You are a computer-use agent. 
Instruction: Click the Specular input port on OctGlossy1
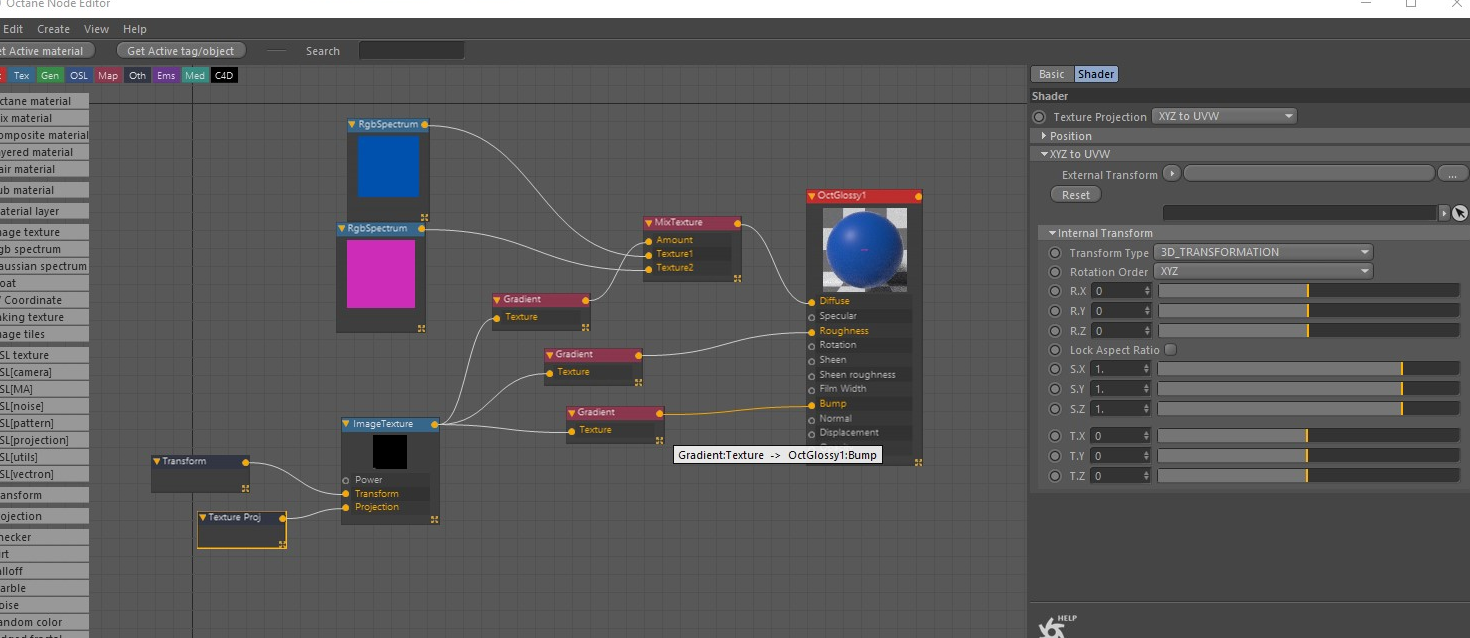(x=812, y=316)
